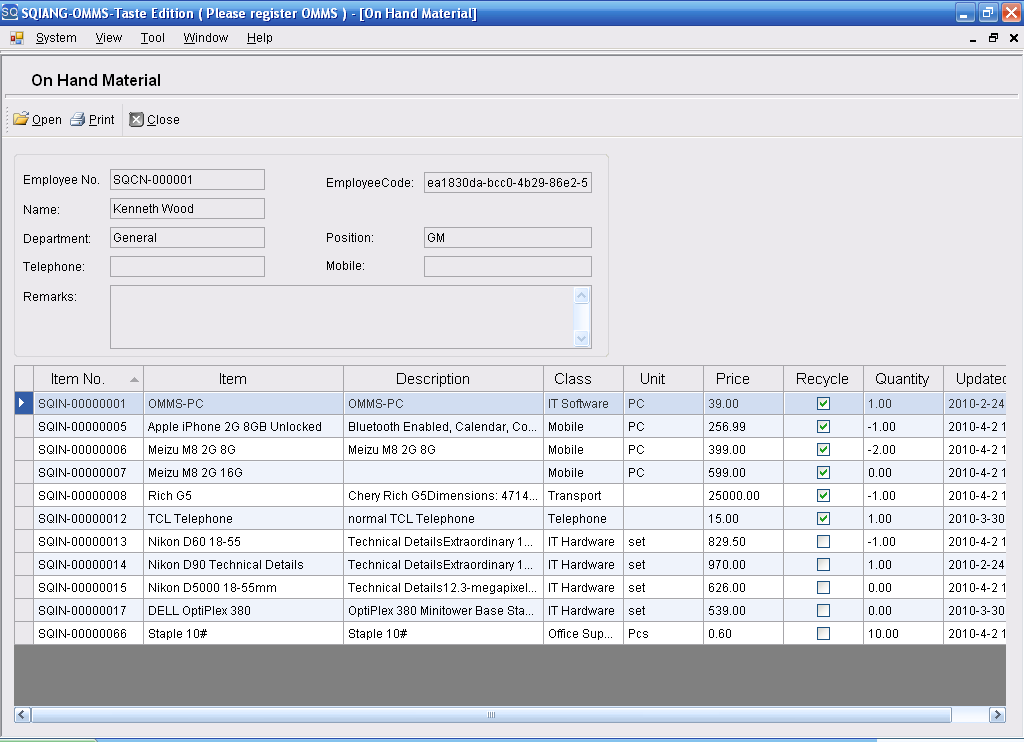1024x742 pixels.
Task: Enable Recycle for the Nikon D60 18-55 row
Action: (x=822, y=541)
